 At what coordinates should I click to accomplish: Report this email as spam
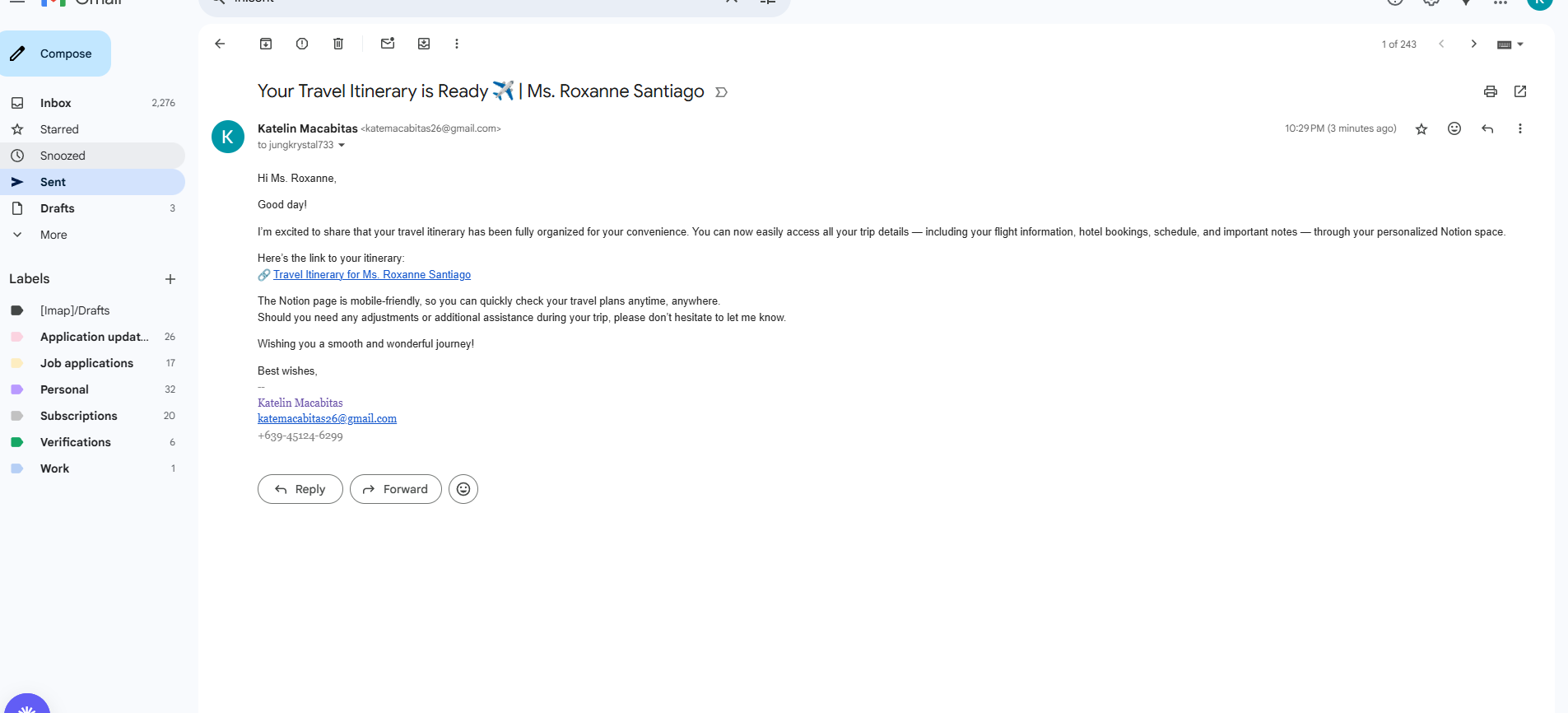click(302, 44)
